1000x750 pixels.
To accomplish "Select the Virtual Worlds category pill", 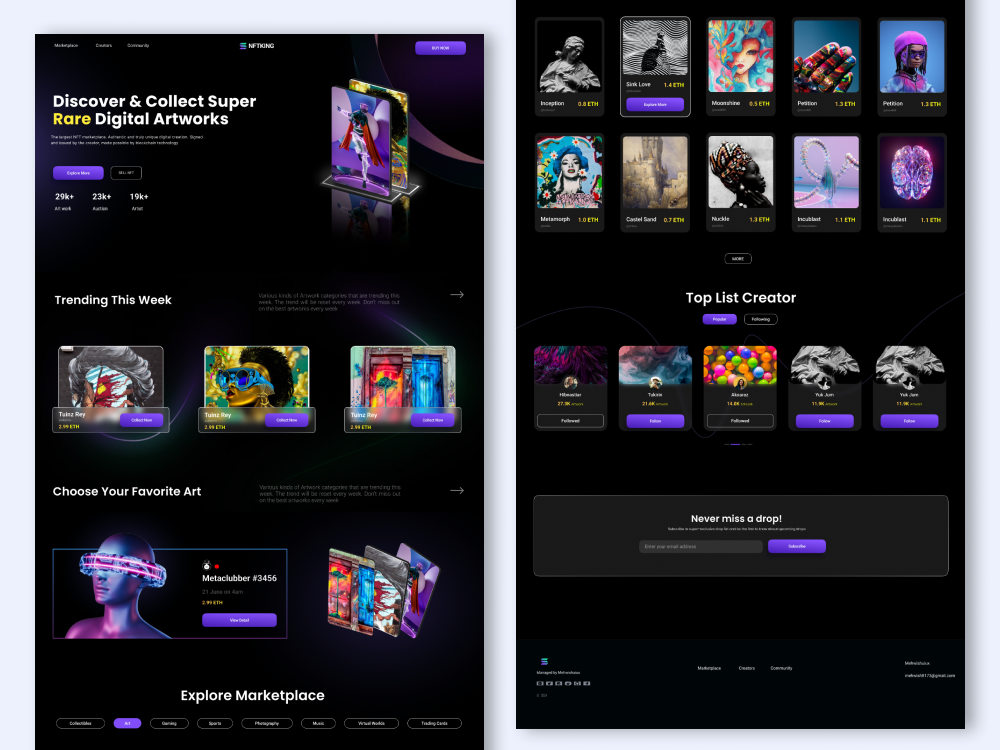I will [x=371, y=723].
